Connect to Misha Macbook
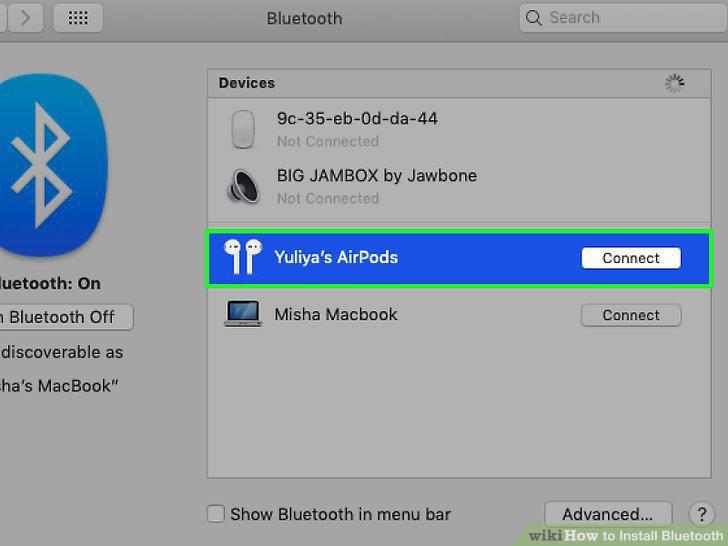This screenshot has width=728, height=546. [631, 315]
